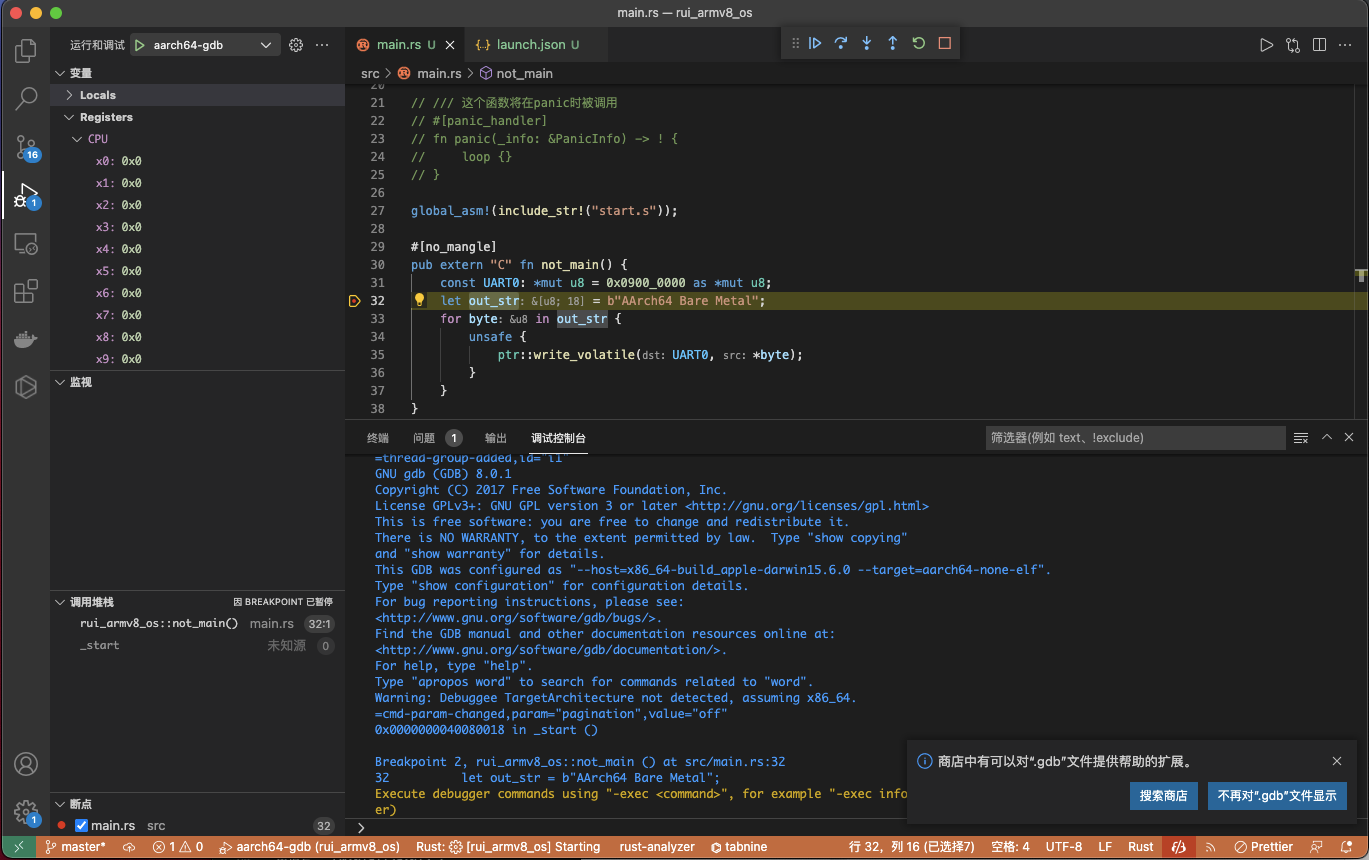Stop the debug session
The height and width of the screenshot is (860, 1369).
tap(945, 43)
